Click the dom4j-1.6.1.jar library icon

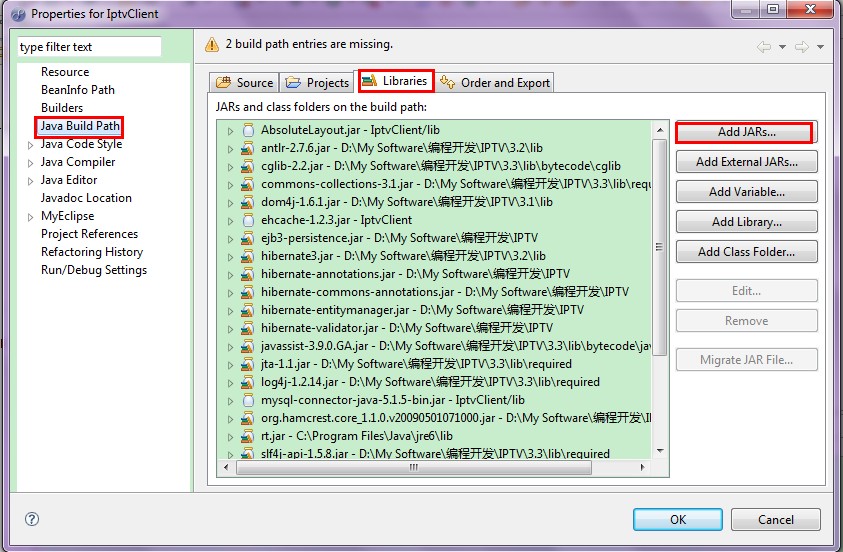[x=248, y=202]
